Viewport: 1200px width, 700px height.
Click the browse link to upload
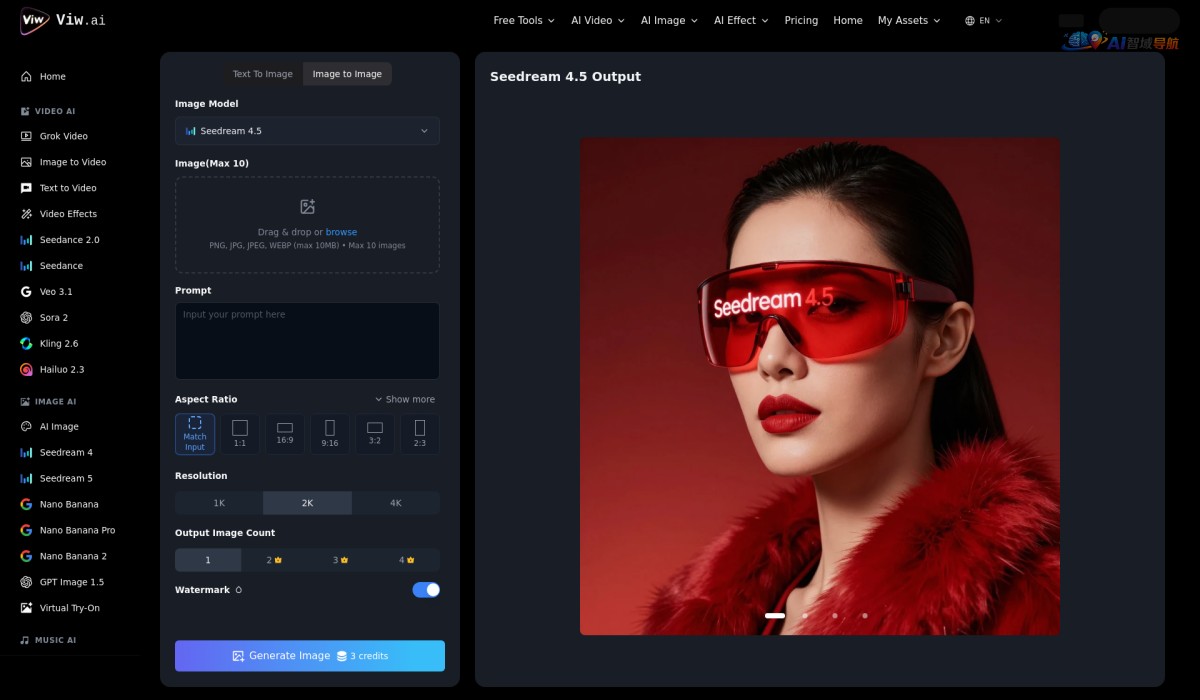[341, 232]
